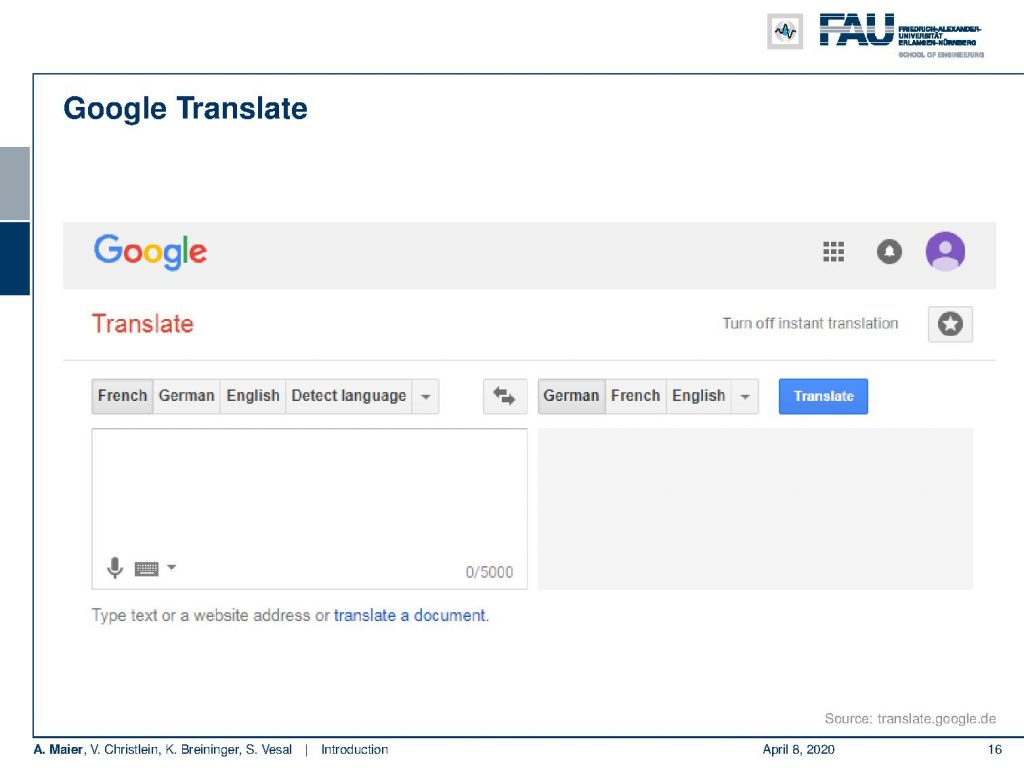Expand the source language dropdown arrow
1024x768 pixels.
(426, 396)
